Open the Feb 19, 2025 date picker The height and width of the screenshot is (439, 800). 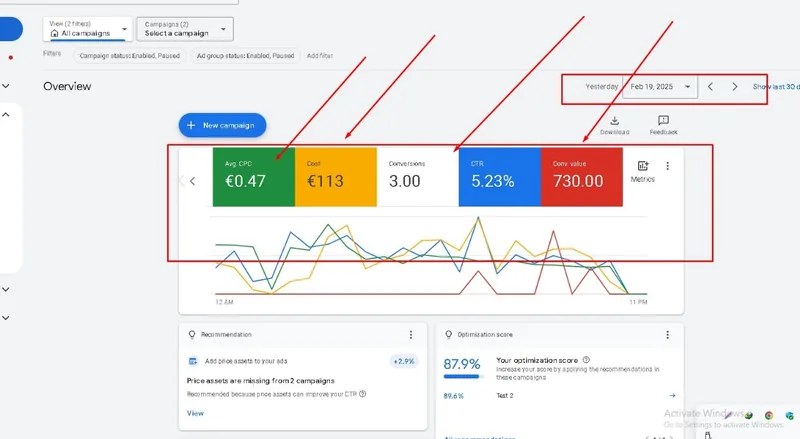660,87
